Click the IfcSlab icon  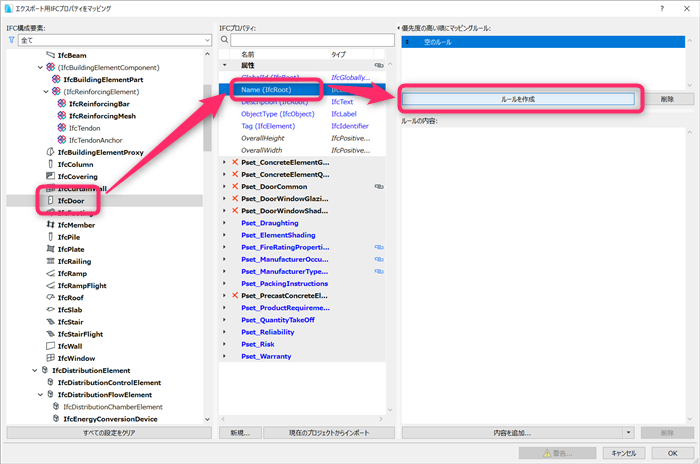(50, 309)
